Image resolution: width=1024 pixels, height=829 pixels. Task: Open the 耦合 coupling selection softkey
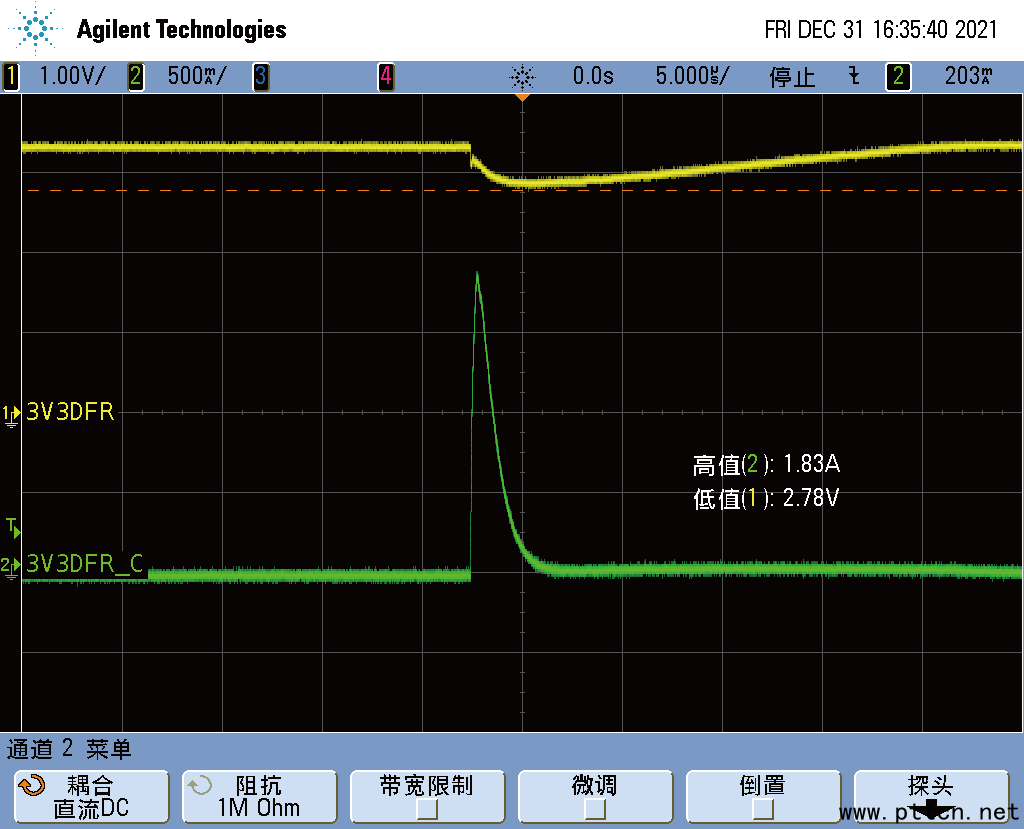point(91,797)
